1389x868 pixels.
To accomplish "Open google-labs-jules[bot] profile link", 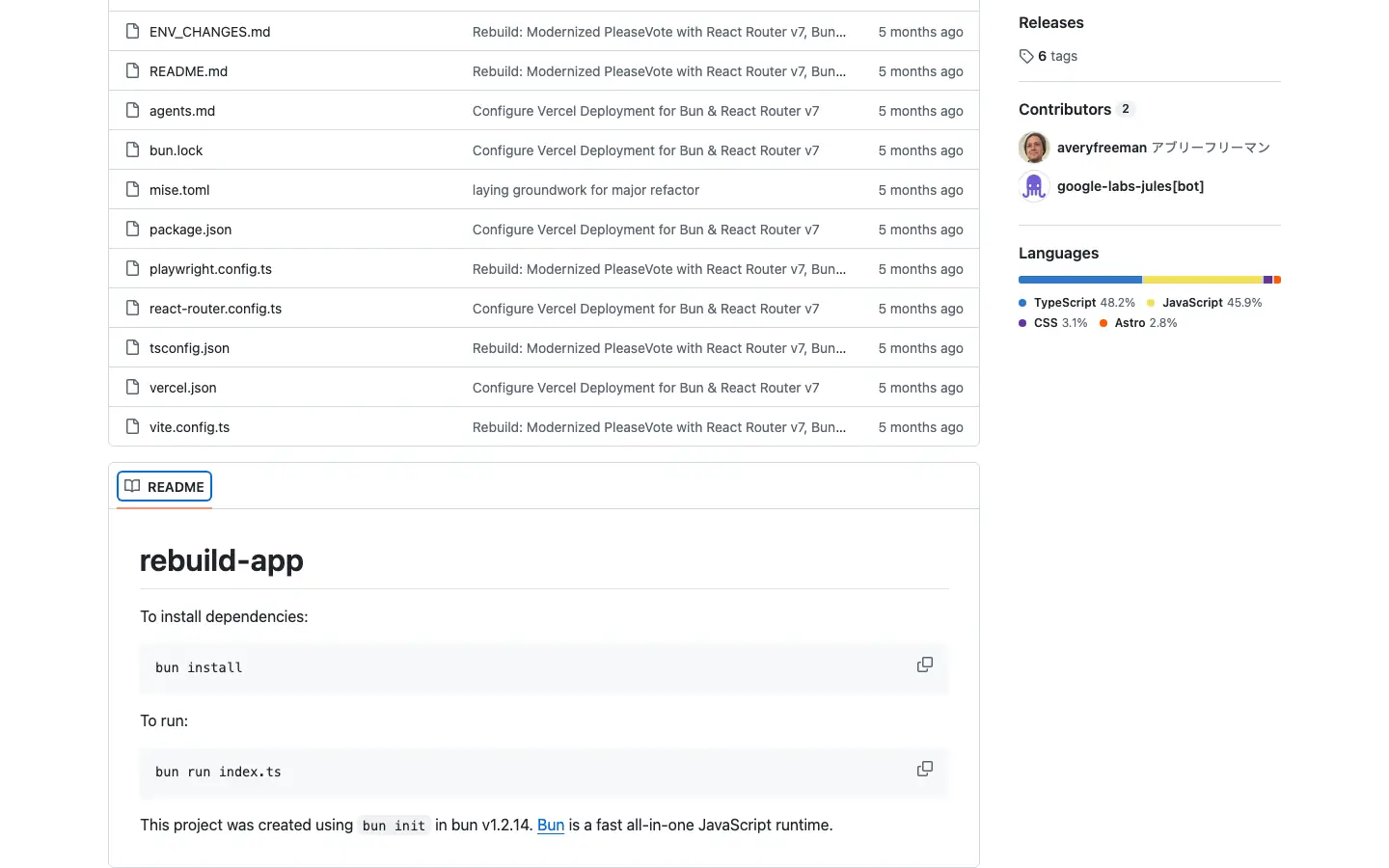I will click(1130, 186).
